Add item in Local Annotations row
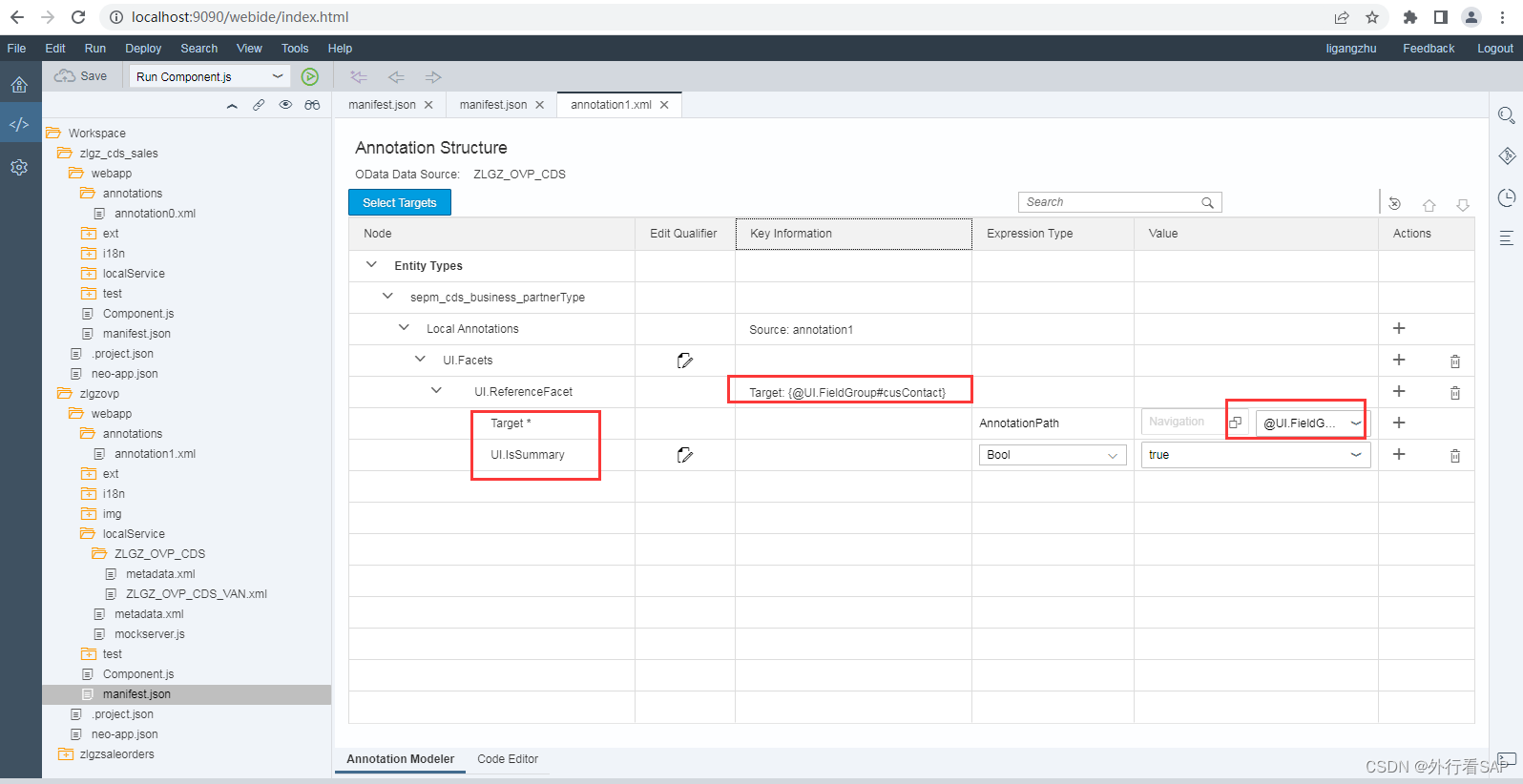 point(1399,328)
